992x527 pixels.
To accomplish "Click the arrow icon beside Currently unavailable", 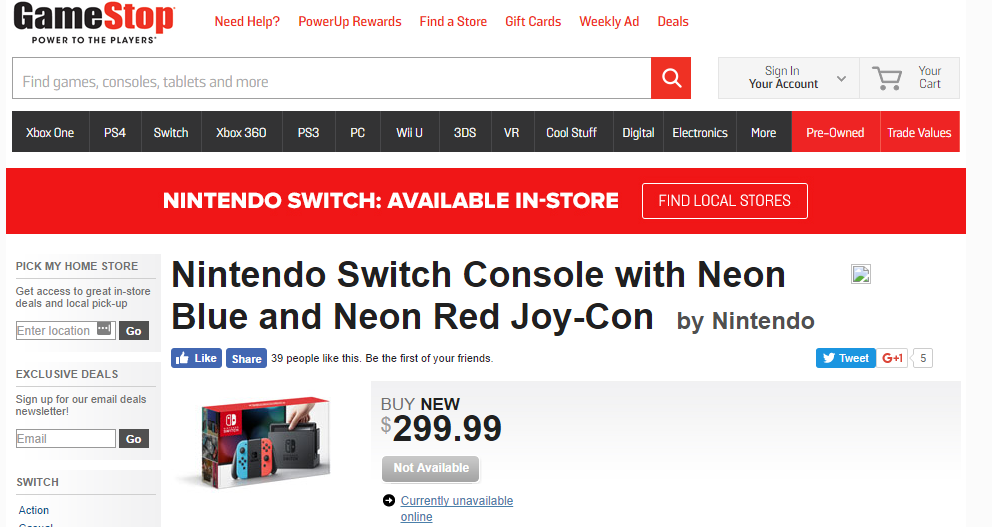I will point(388,501).
